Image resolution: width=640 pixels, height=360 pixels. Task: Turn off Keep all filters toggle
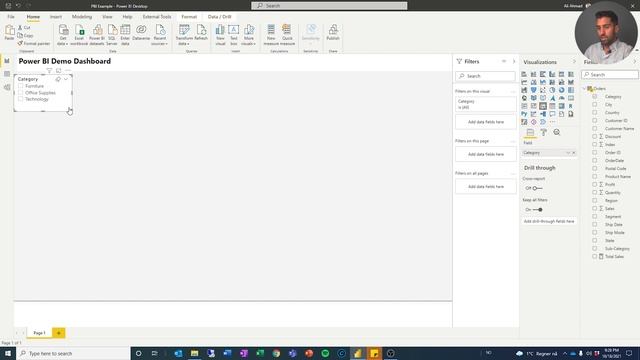coord(538,209)
